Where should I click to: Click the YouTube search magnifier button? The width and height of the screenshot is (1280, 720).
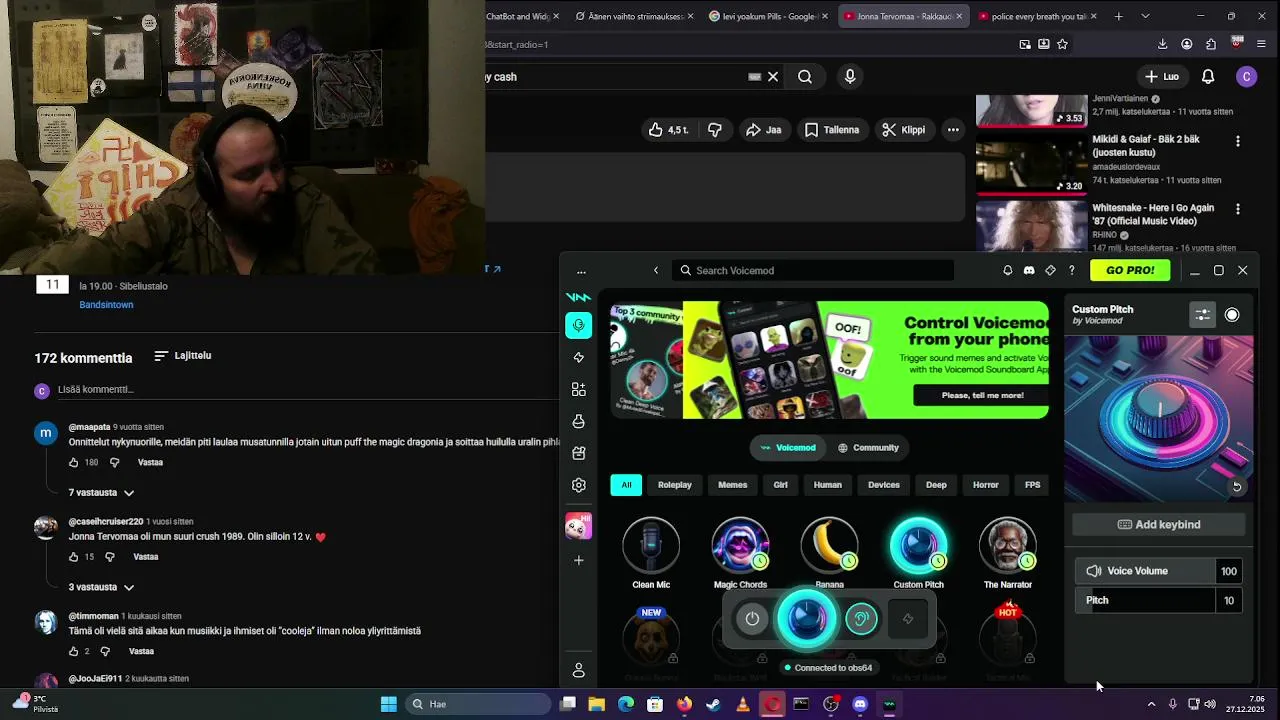point(805,76)
